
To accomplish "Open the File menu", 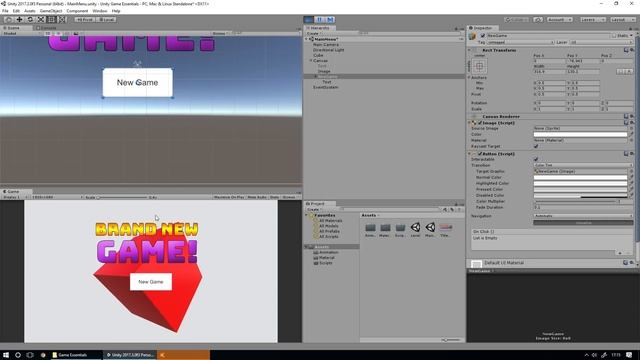I will point(5,11).
